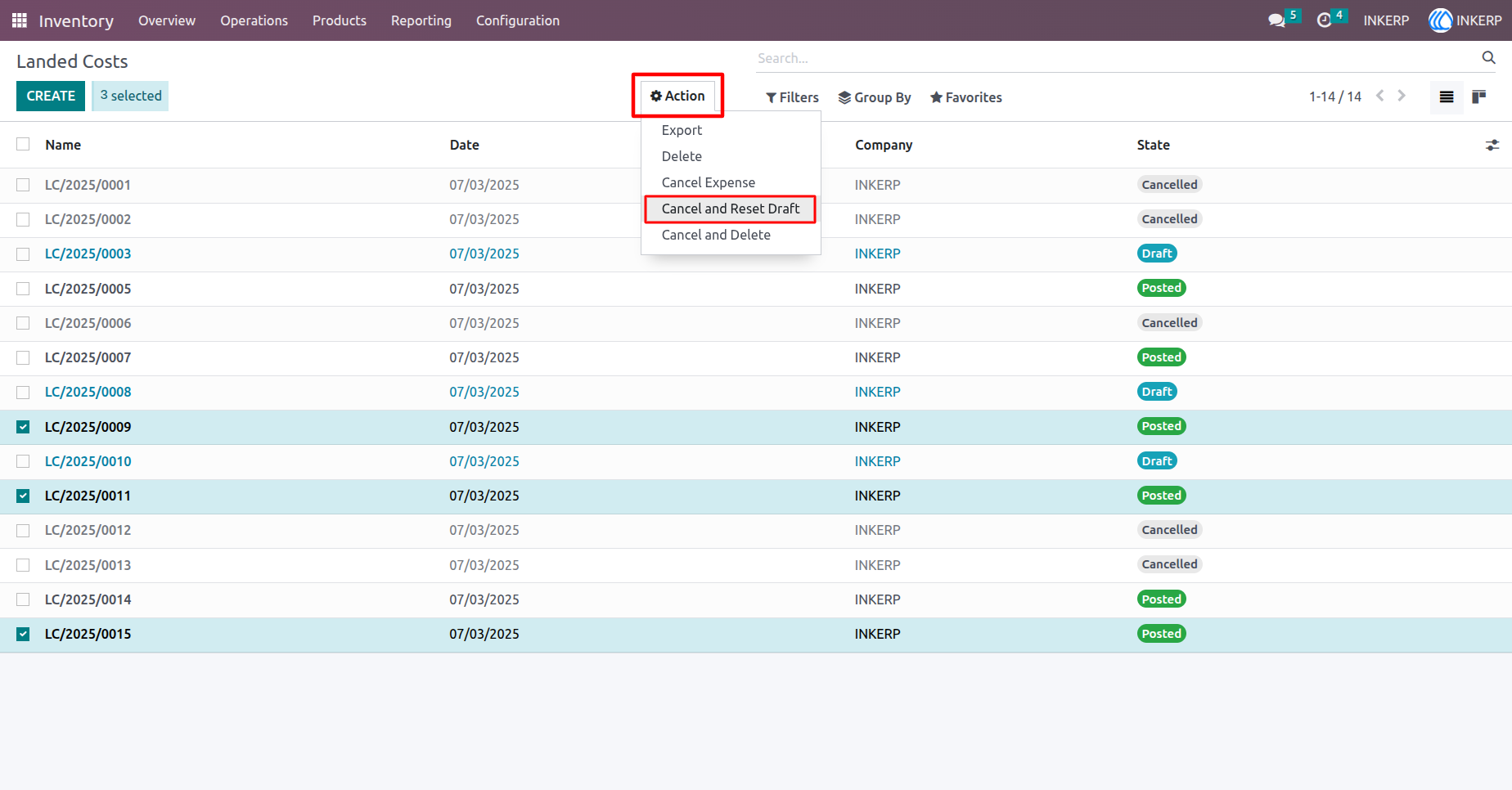Choose Cancel and Delete option
The image size is (1512, 790).
coord(731,235)
